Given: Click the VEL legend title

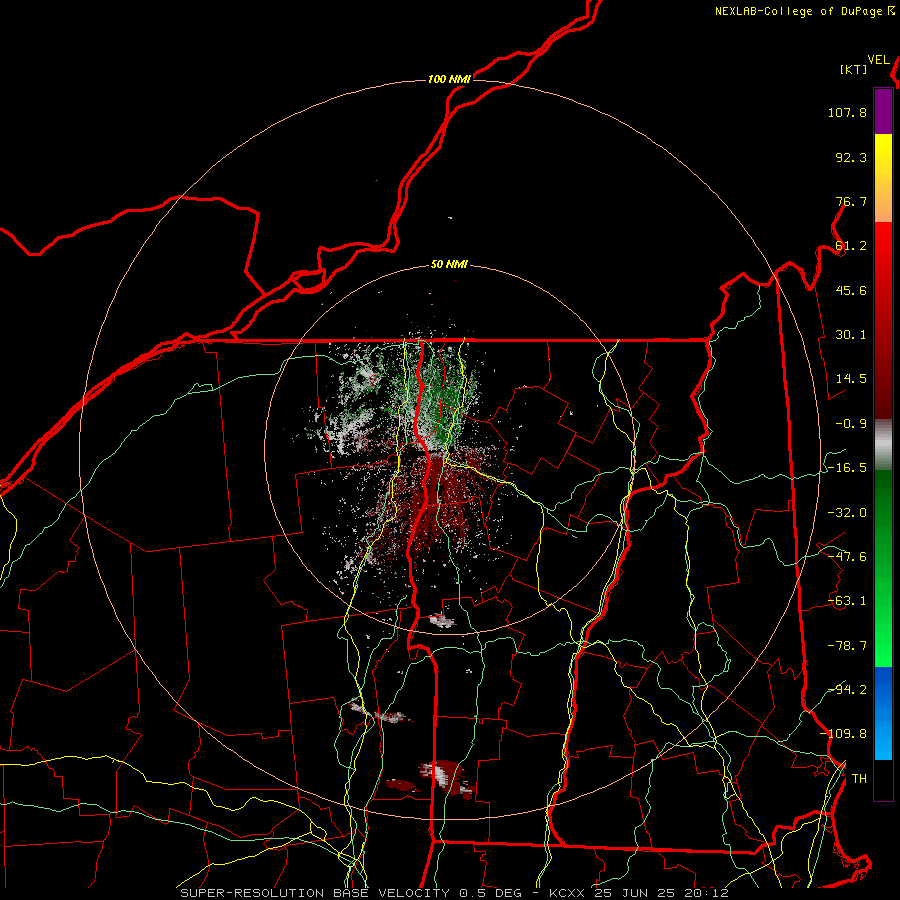Looking at the screenshot, I should pyautogui.click(x=878, y=60).
